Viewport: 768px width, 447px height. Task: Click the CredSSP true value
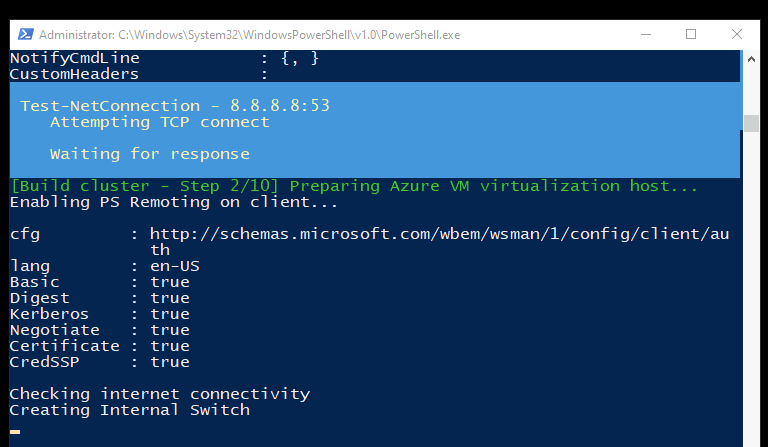click(x=170, y=362)
